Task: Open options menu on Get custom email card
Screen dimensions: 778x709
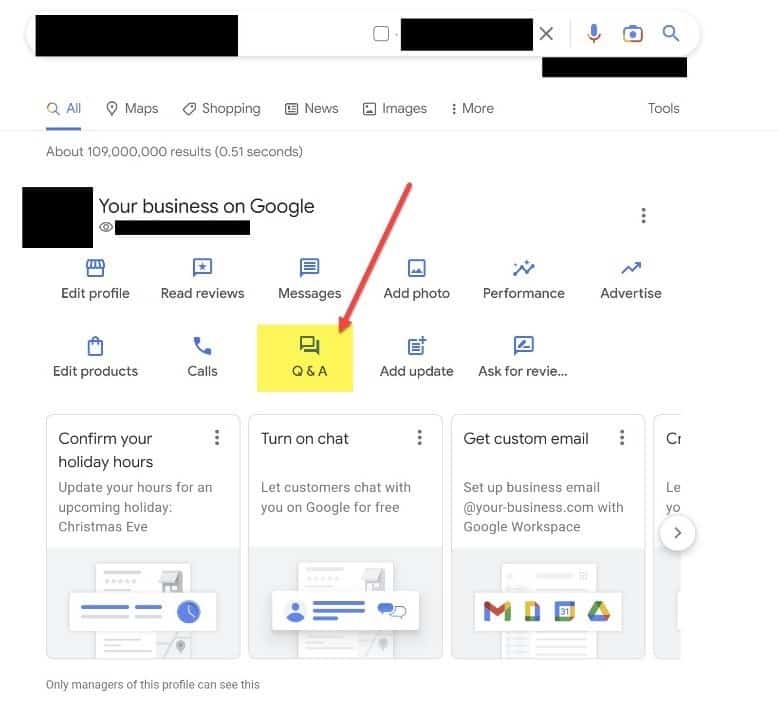Action: [622, 438]
